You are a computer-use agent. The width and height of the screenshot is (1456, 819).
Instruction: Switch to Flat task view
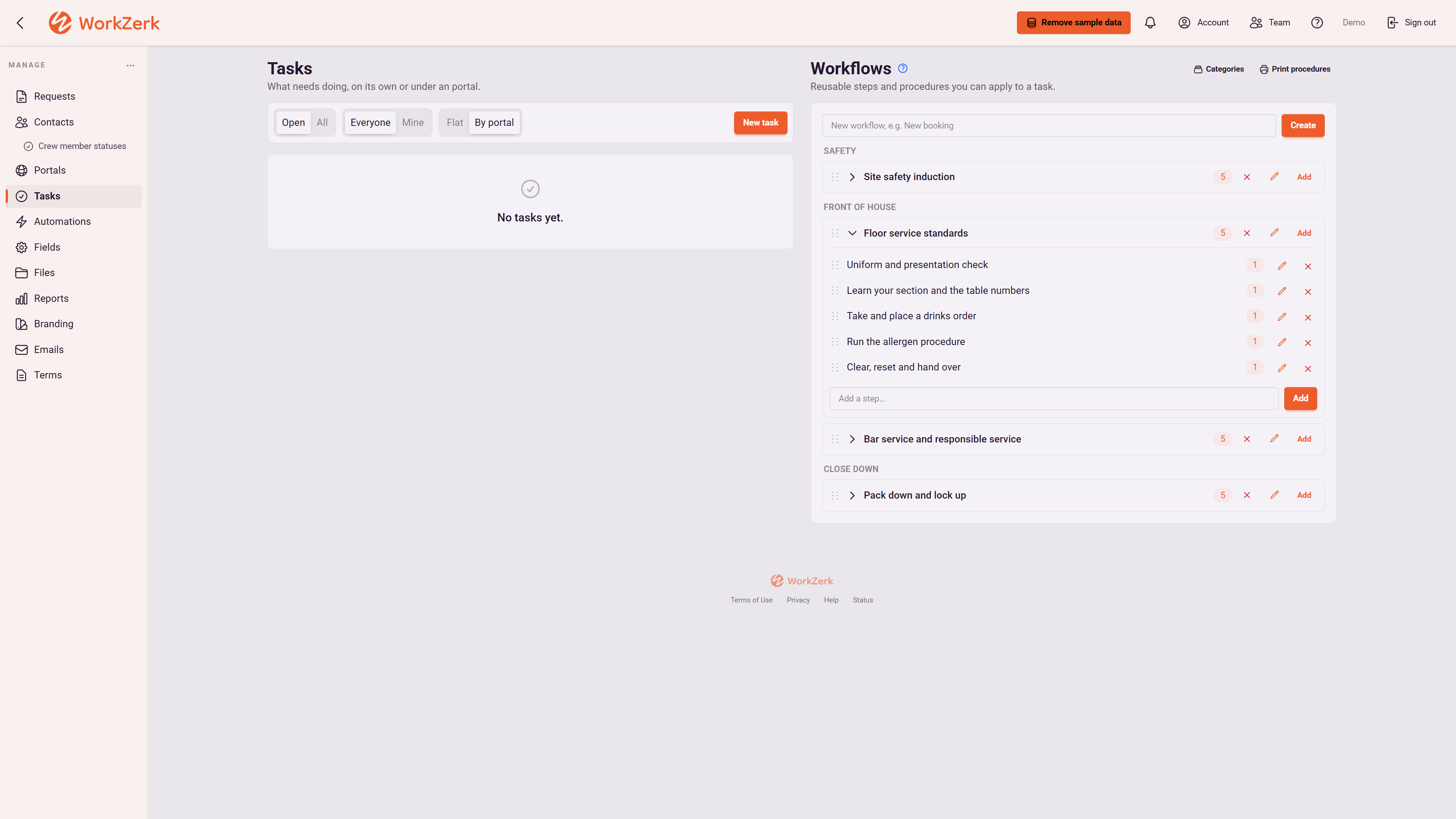[455, 122]
